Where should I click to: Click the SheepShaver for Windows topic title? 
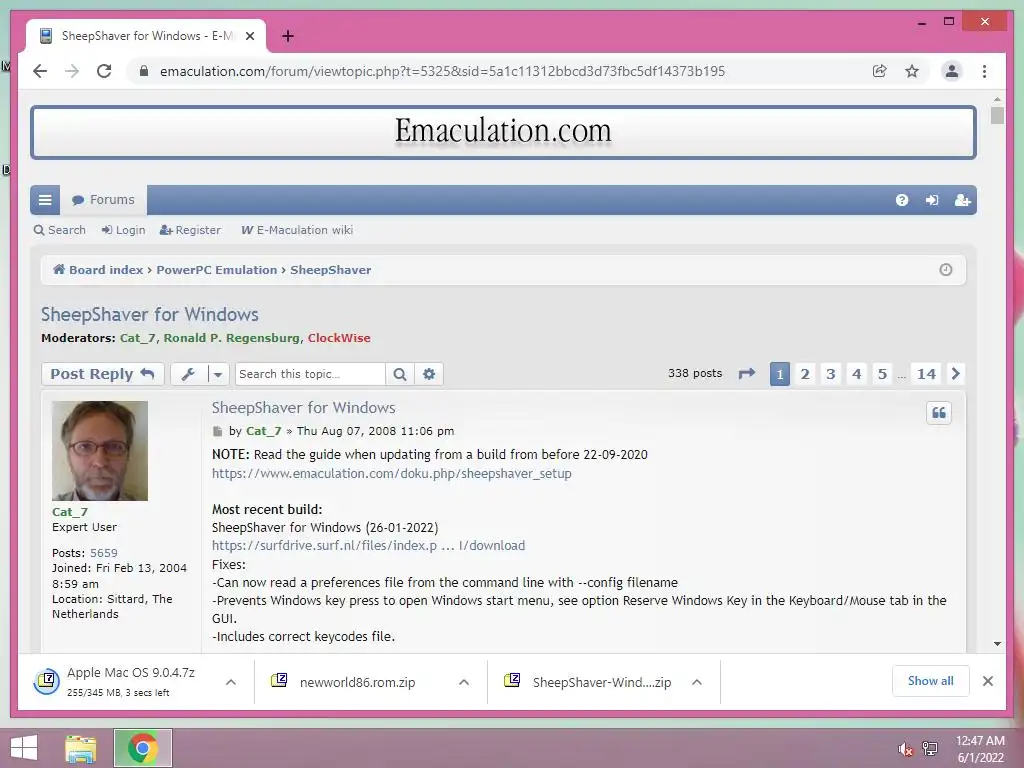tap(150, 314)
